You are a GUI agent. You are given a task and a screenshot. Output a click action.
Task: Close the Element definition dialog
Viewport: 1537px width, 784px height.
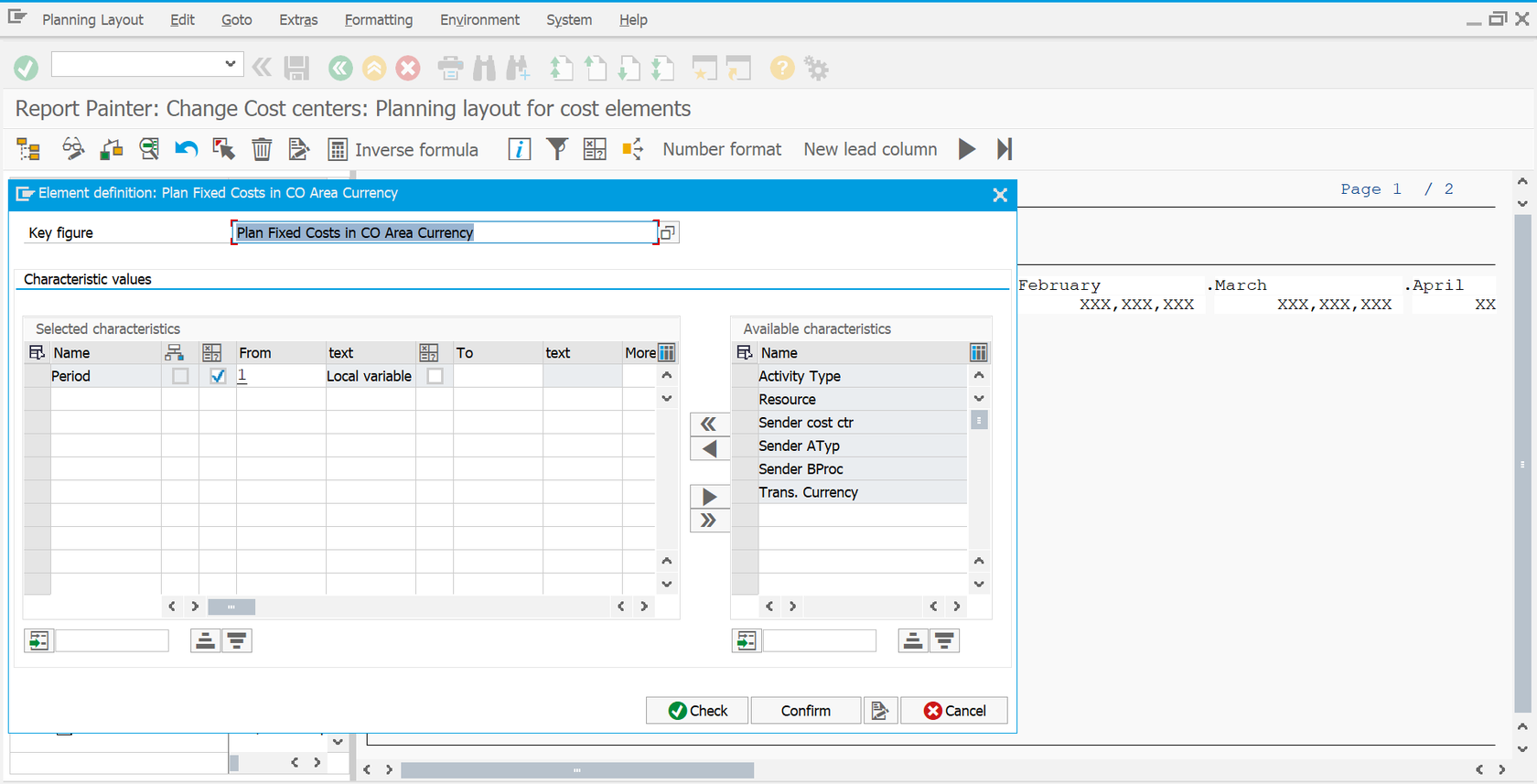tap(1000, 195)
